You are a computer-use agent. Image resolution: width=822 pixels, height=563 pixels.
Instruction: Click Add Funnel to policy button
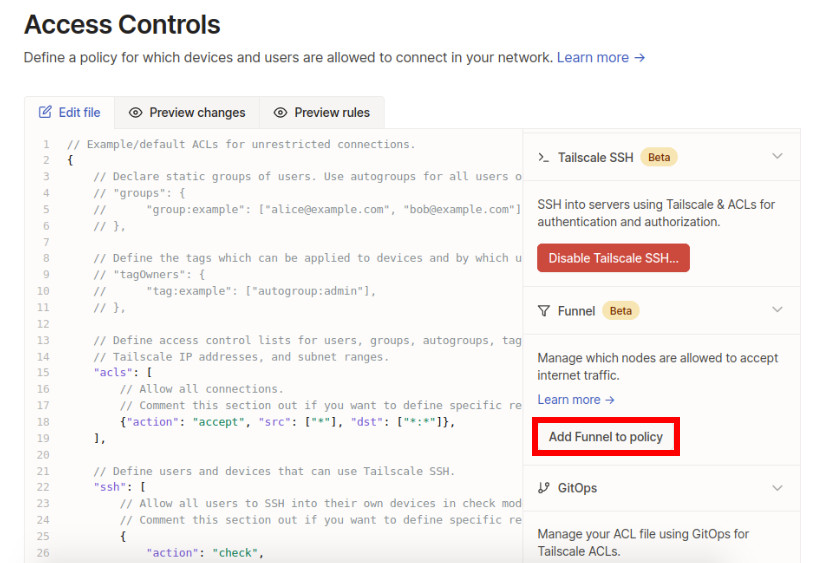(606, 437)
